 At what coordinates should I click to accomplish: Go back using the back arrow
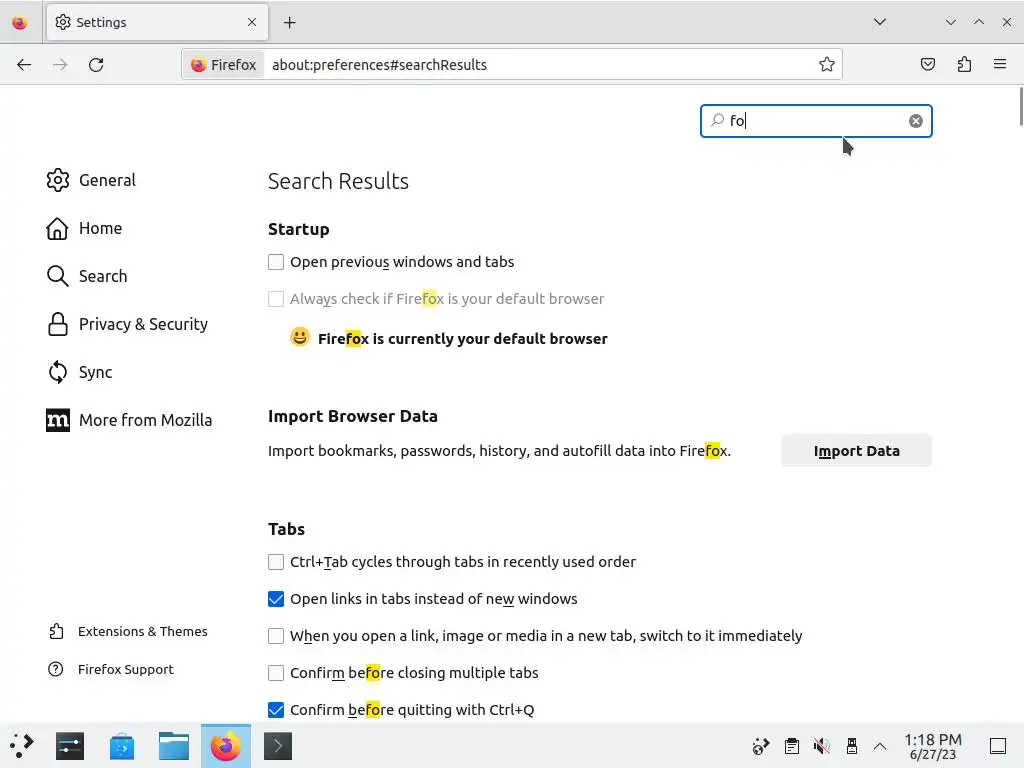point(24,65)
